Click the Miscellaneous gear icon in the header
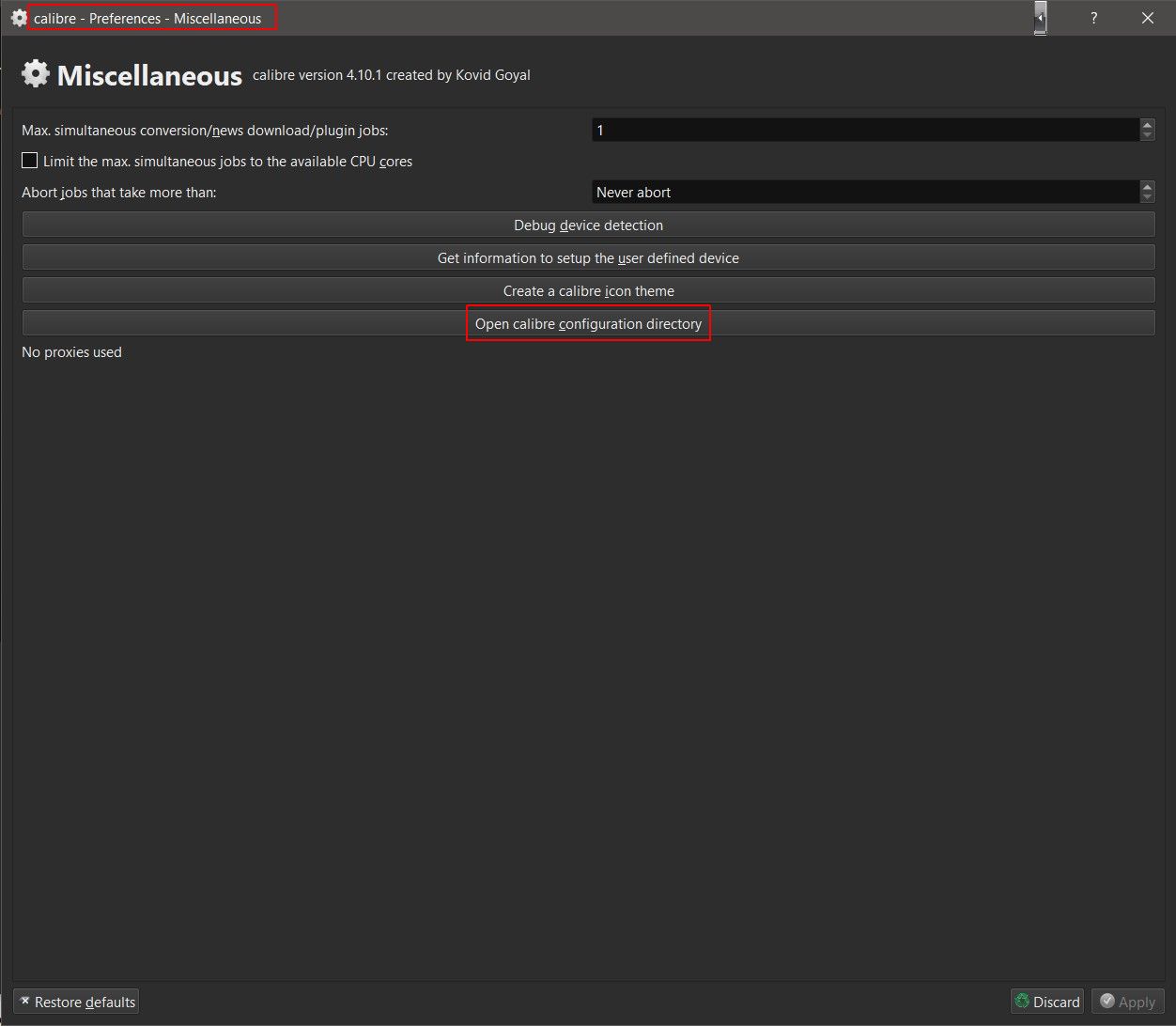The image size is (1176, 1026). pos(35,73)
